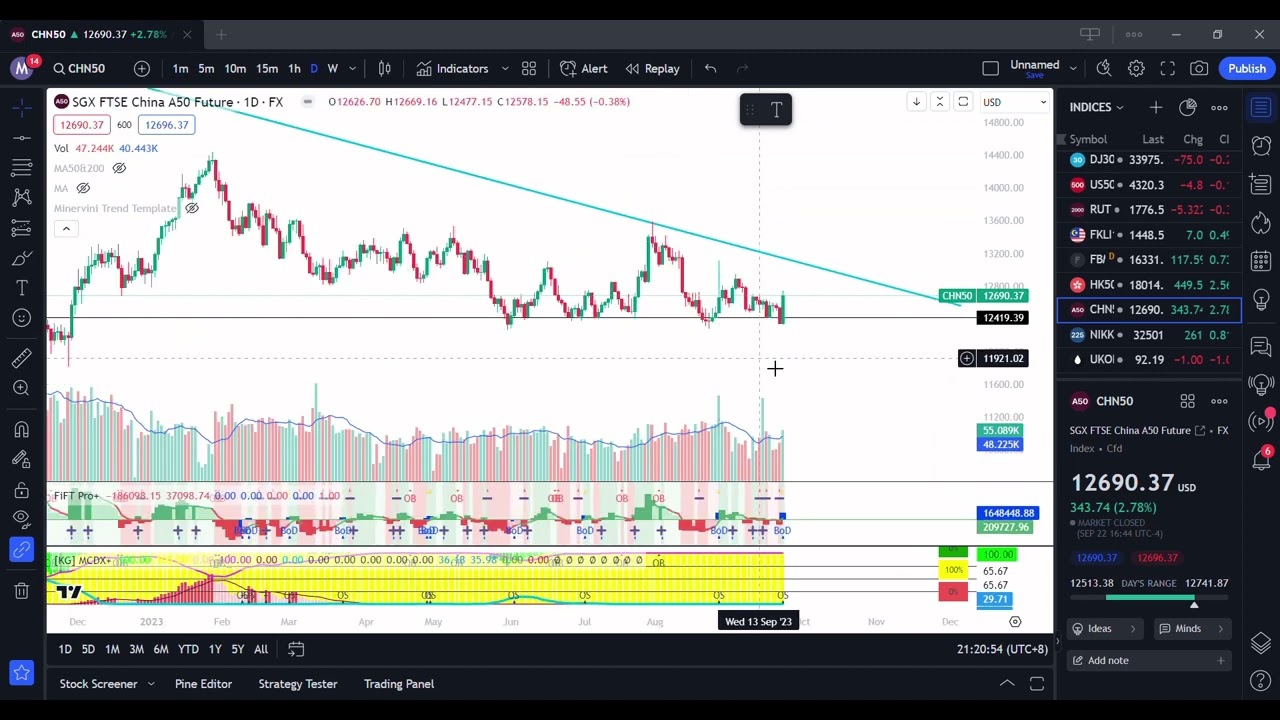Expand the indicators favorites dropdown arrow
The height and width of the screenshot is (720, 1280).
(504, 68)
